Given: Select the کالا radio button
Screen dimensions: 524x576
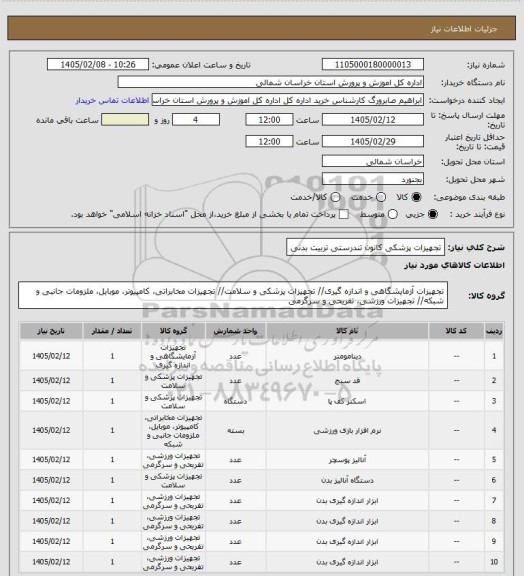Looking at the screenshot, I should click(x=416, y=197).
